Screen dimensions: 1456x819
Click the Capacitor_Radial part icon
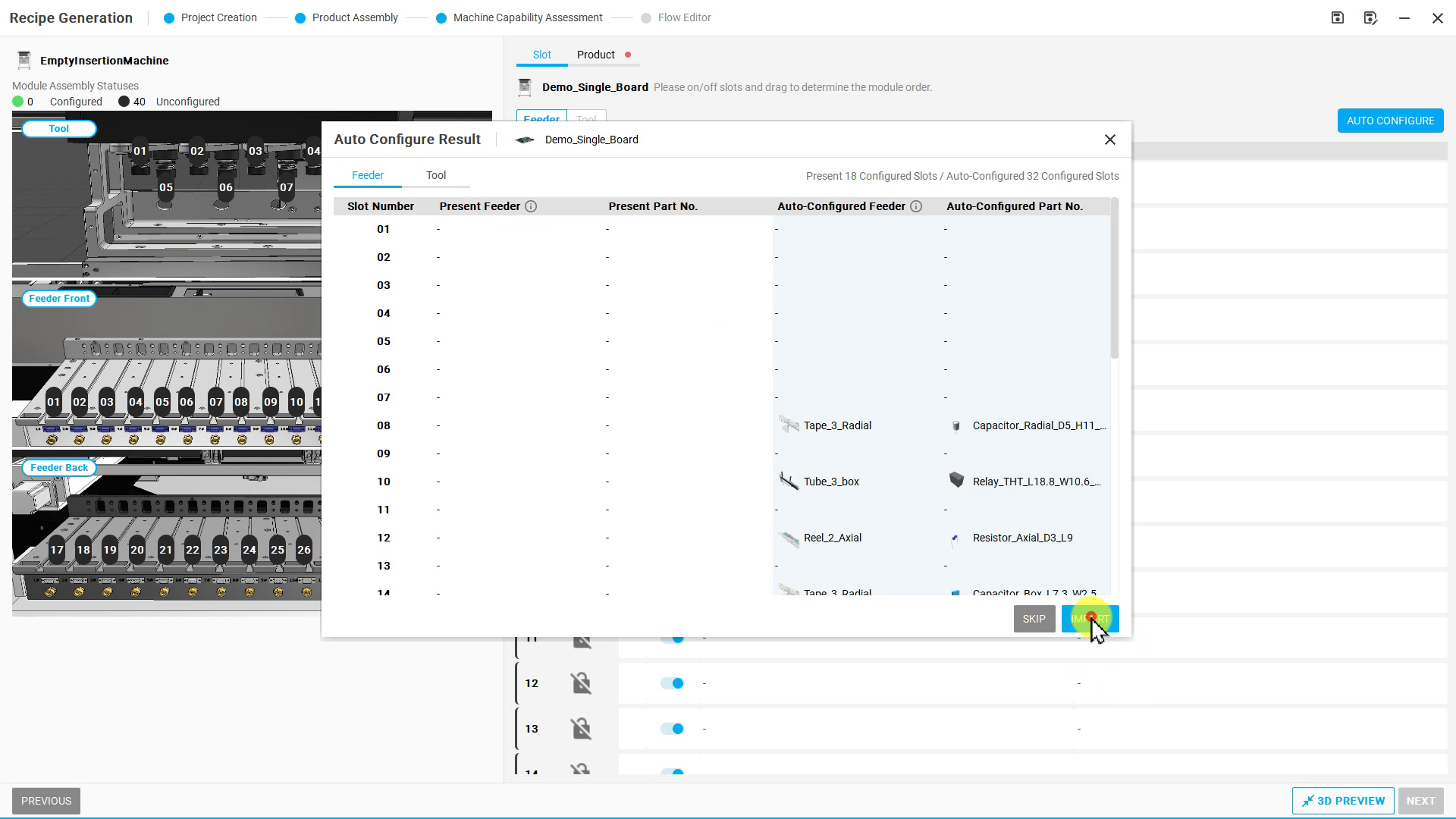coord(956,426)
